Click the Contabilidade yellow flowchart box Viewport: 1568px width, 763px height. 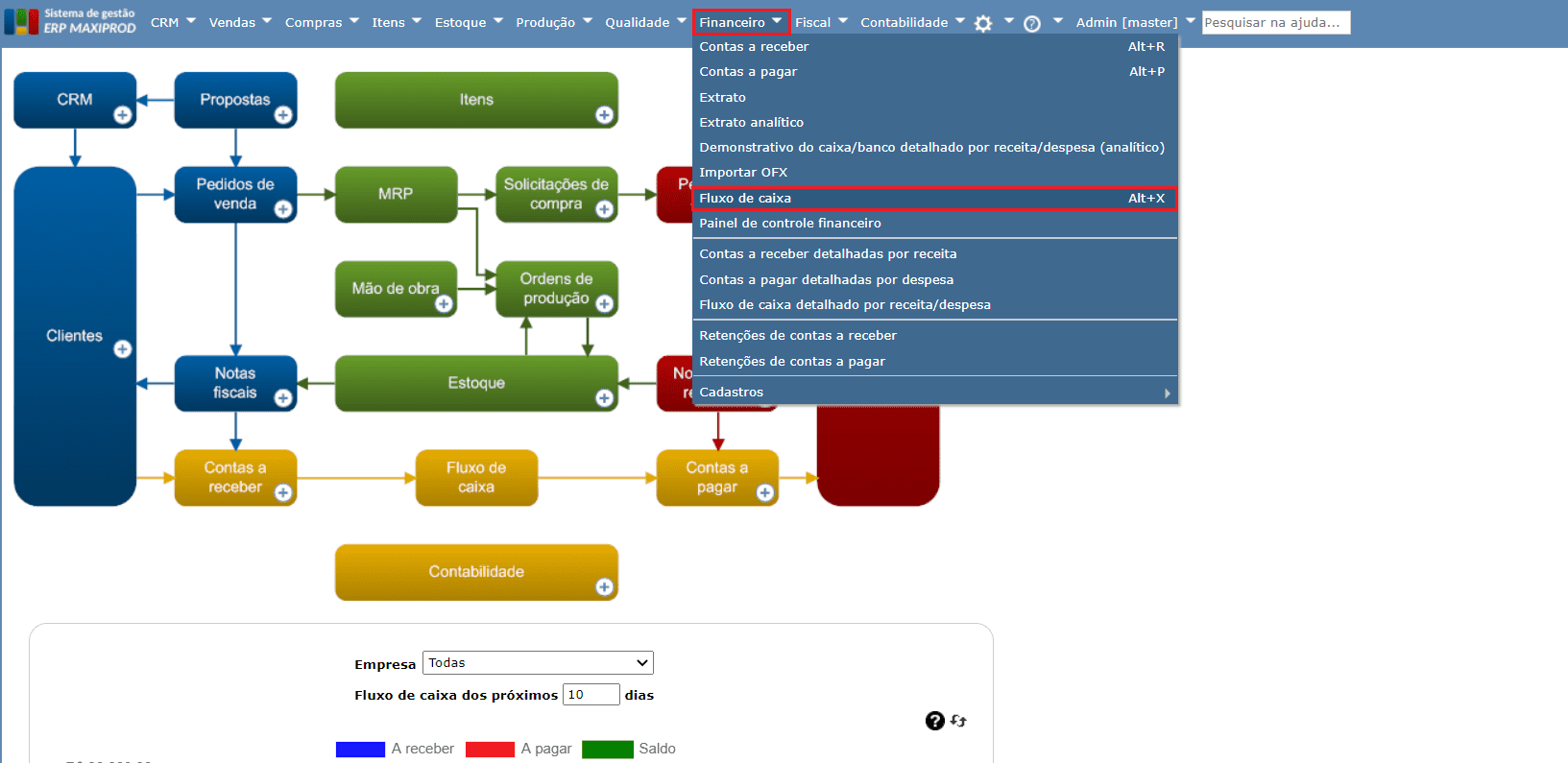click(476, 572)
